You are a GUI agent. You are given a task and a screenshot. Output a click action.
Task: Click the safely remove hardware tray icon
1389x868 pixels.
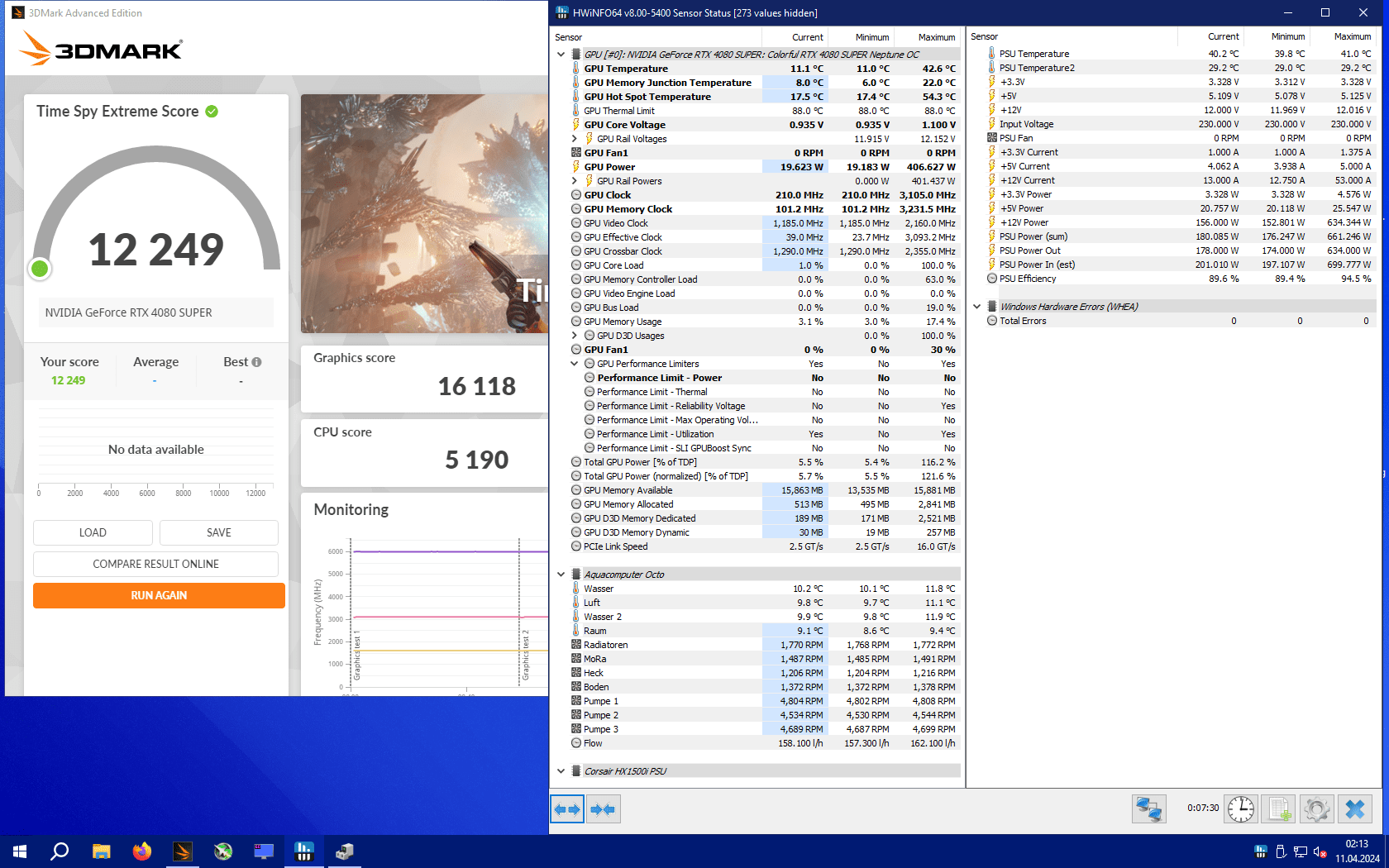click(1281, 851)
